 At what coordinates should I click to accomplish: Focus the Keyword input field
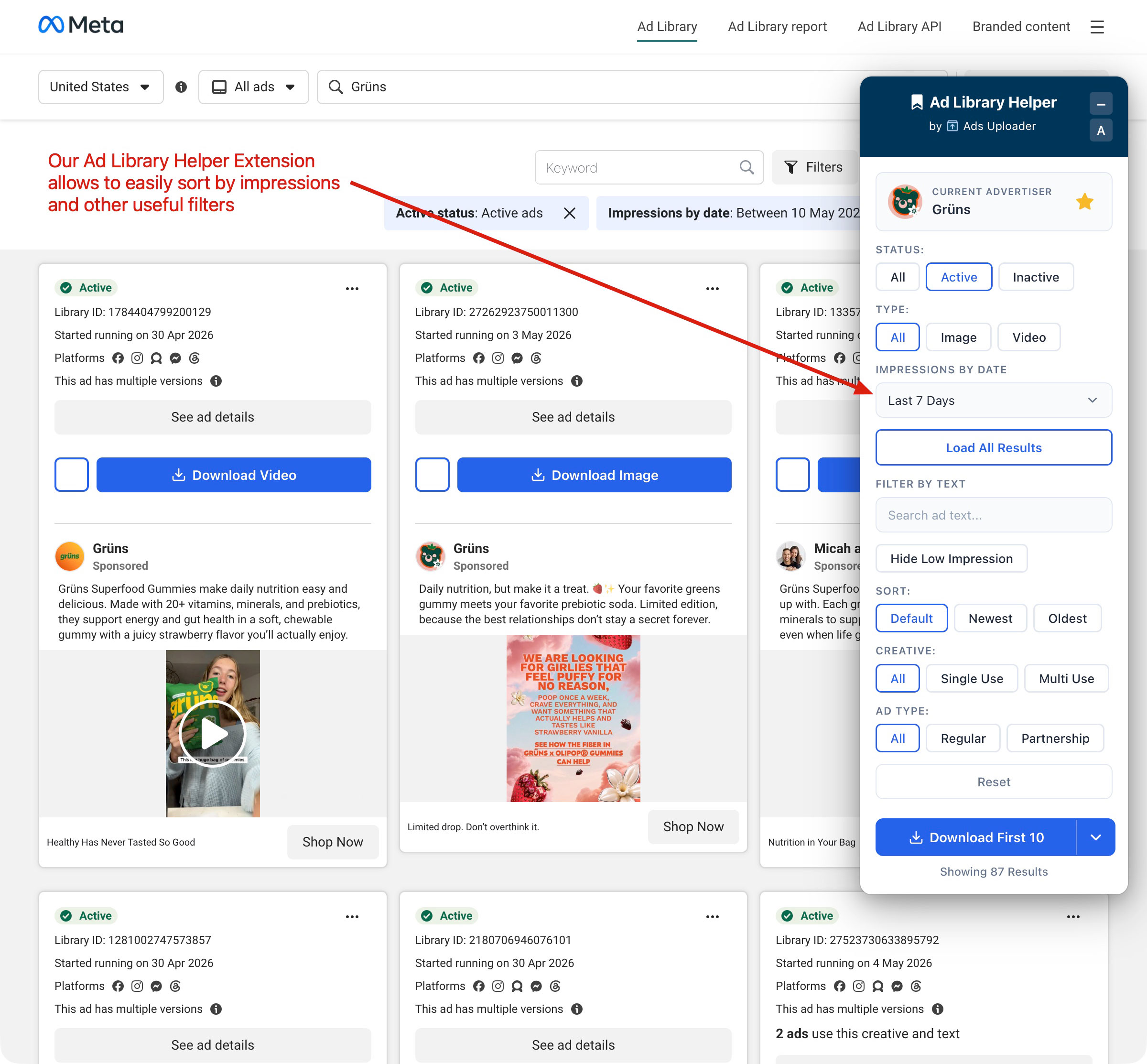[649, 168]
